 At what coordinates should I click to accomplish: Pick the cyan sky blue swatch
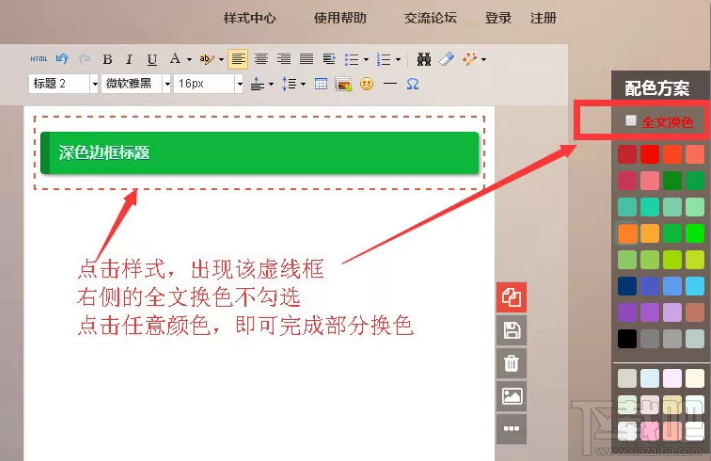(x=695, y=286)
